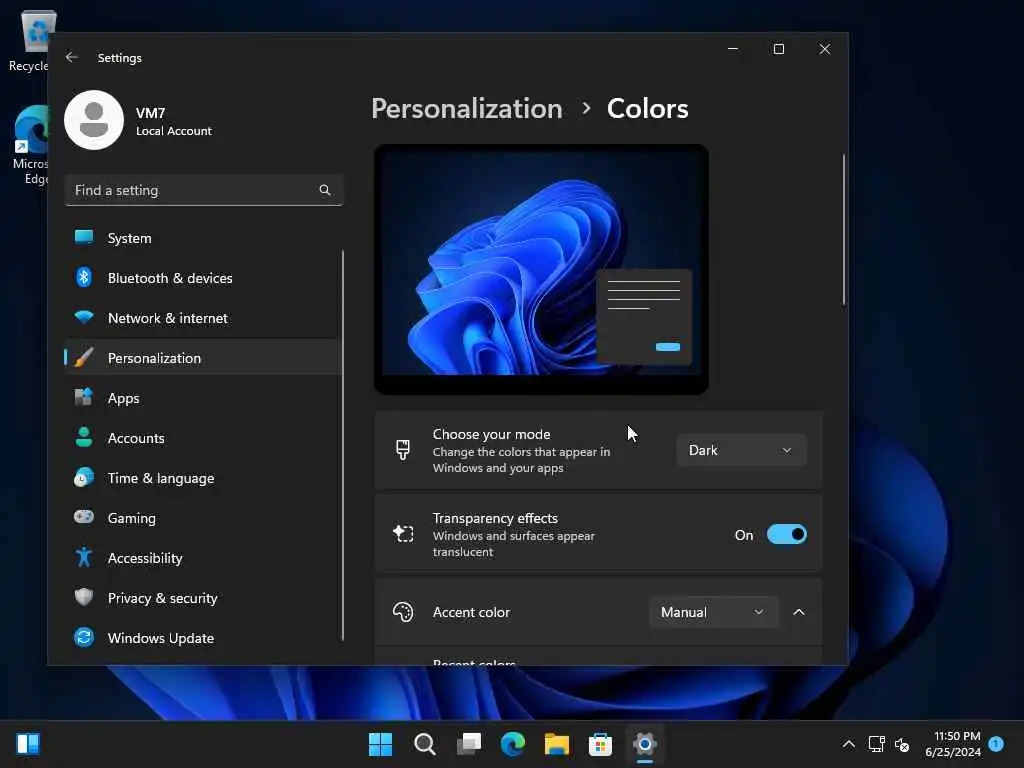Click the Accent color label text
This screenshot has height=768, width=1024.
[x=471, y=613]
